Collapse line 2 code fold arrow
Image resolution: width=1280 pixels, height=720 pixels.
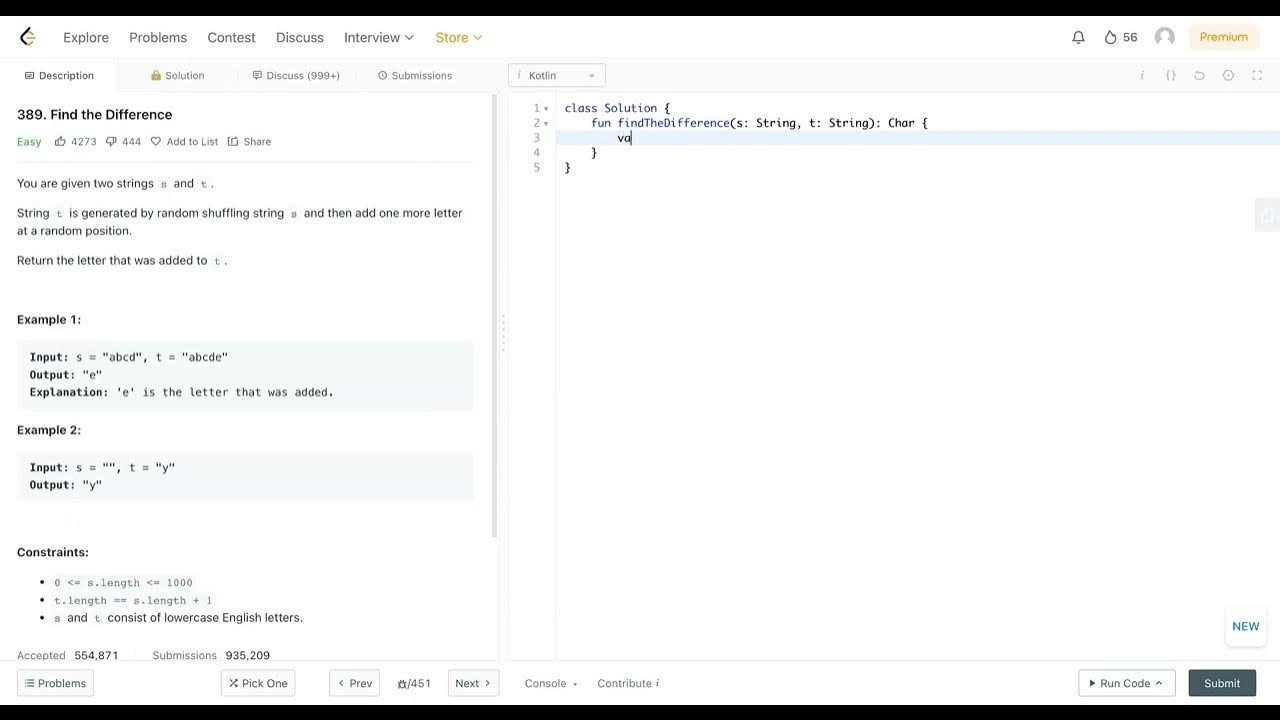pyautogui.click(x=546, y=123)
